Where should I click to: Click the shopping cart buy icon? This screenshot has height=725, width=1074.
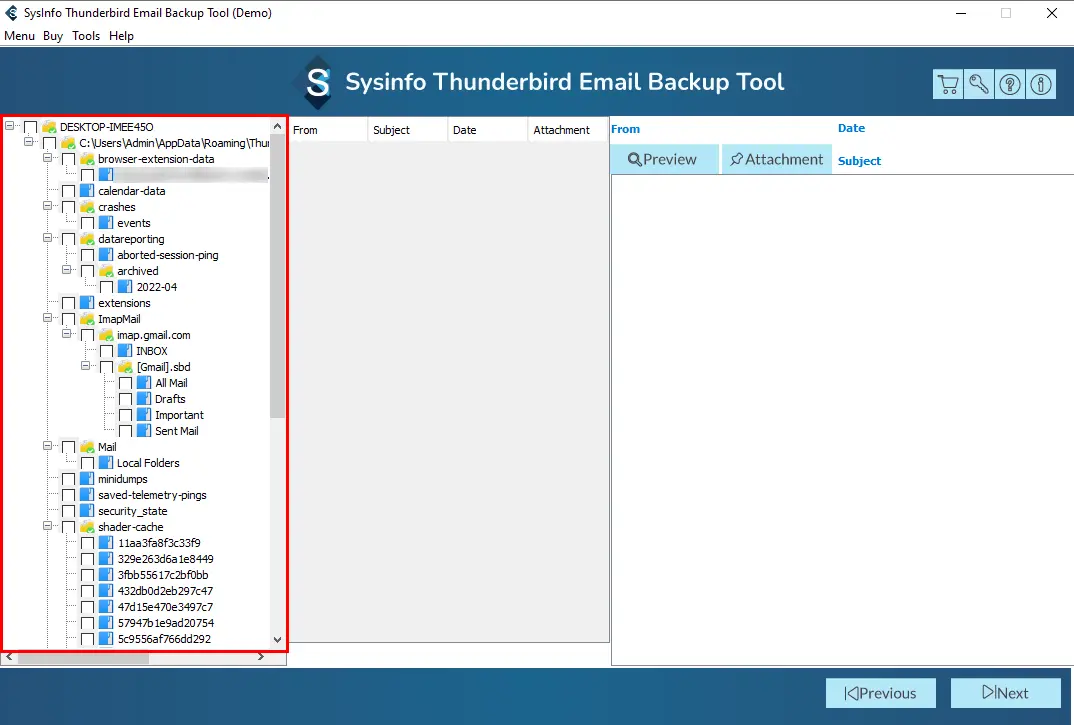[x=948, y=85]
